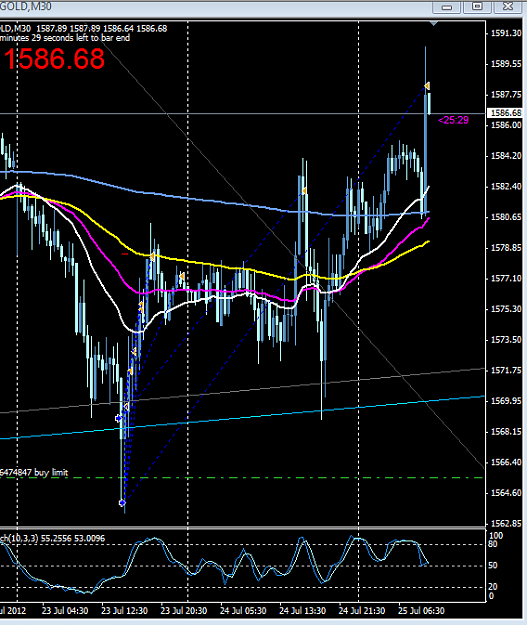
Task: Select the blue trade entry arrow at chart low
Action: (x=122, y=503)
